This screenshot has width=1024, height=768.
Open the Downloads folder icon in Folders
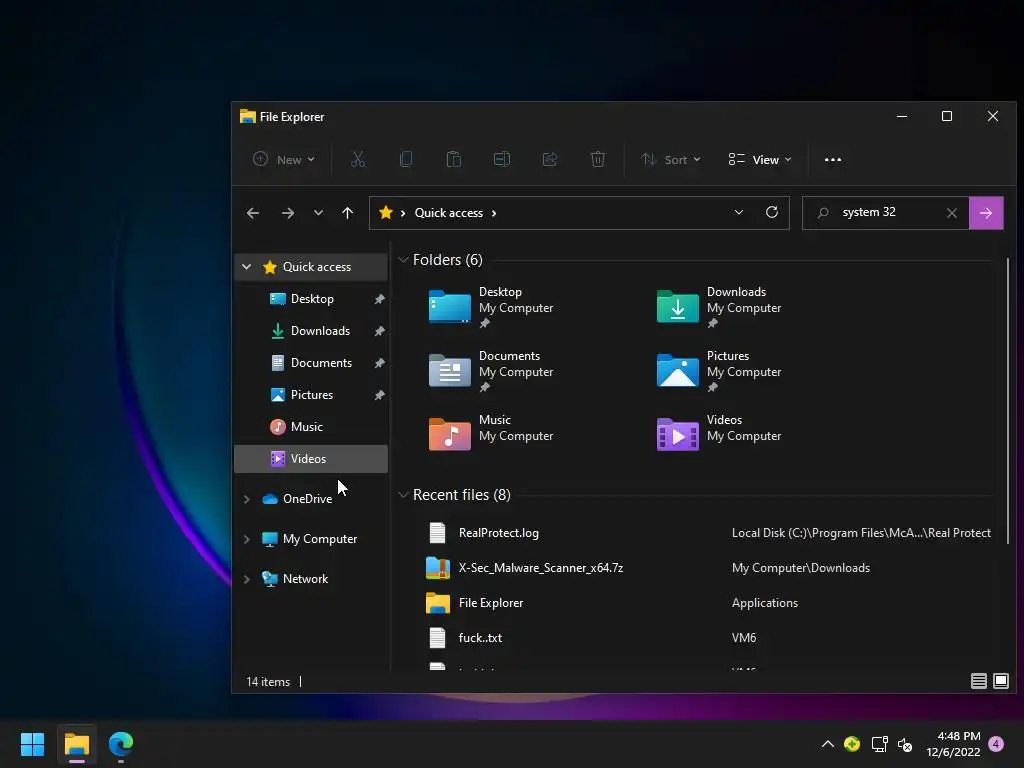pyautogui.click(x=677, y=306)
